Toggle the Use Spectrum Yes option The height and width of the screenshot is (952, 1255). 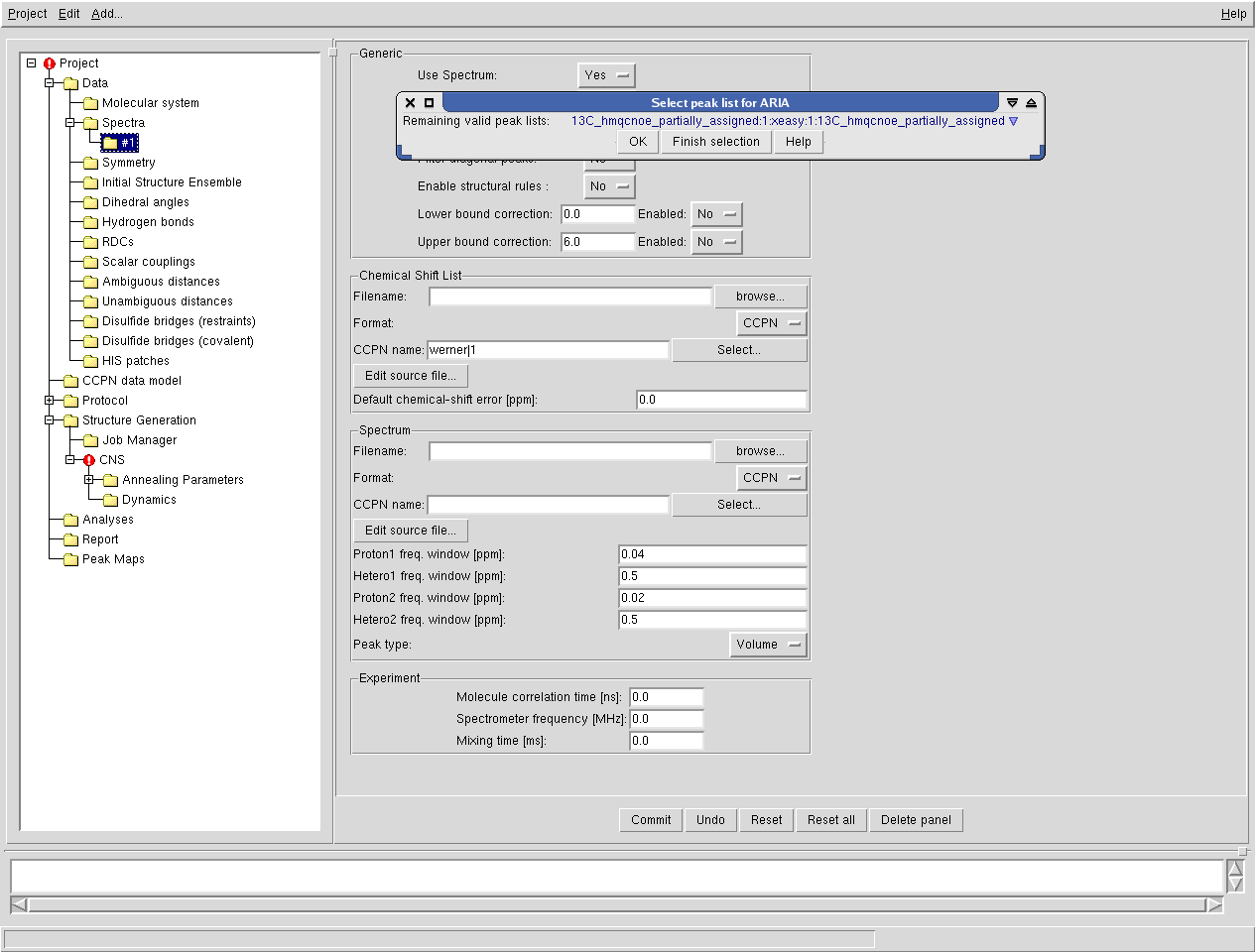pos(606,75)
